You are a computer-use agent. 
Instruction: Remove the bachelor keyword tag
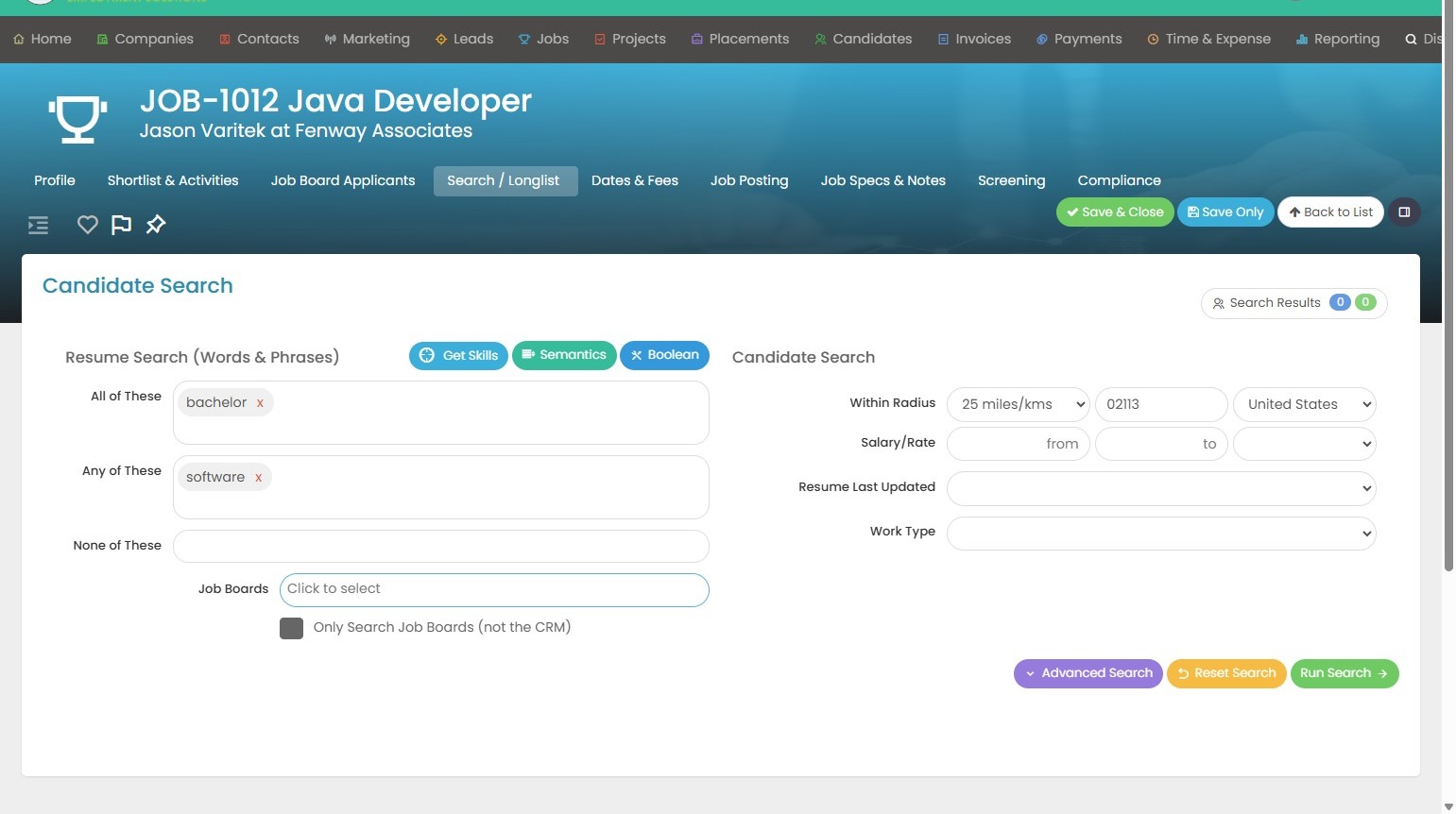tap(260, 403)
